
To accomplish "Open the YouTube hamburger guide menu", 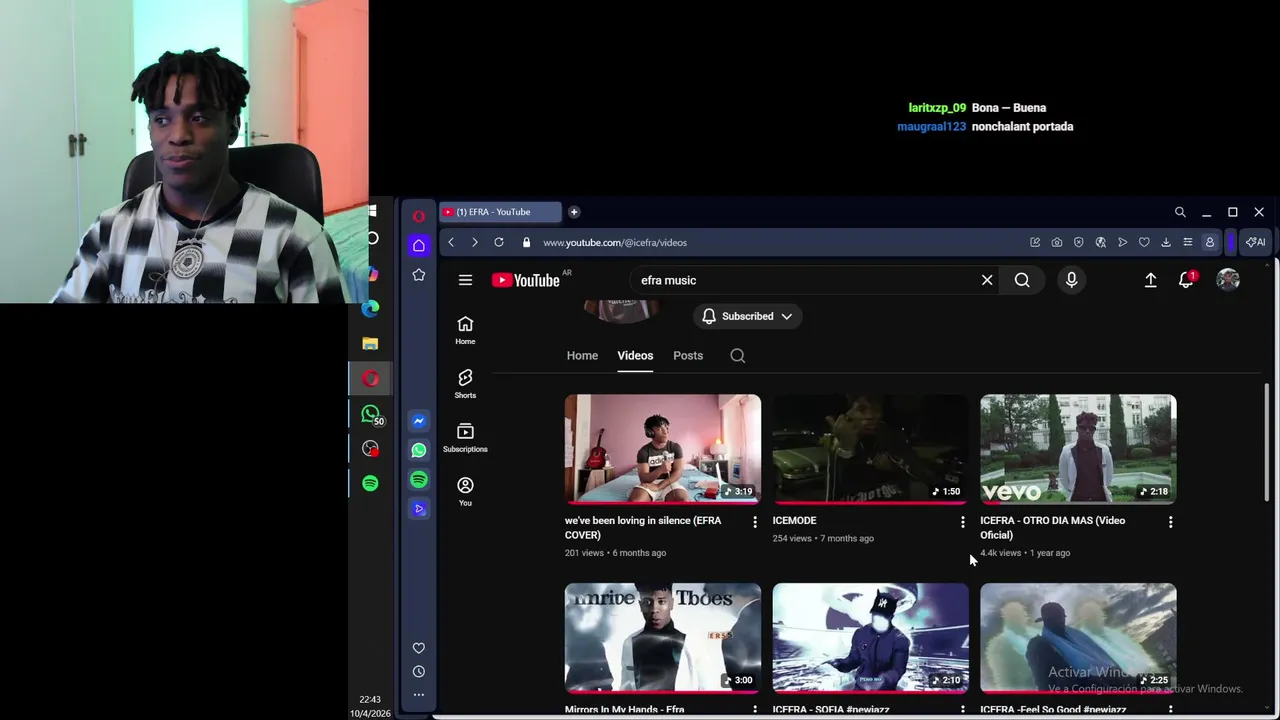I will pyautogui.click(x=465, y=280).
